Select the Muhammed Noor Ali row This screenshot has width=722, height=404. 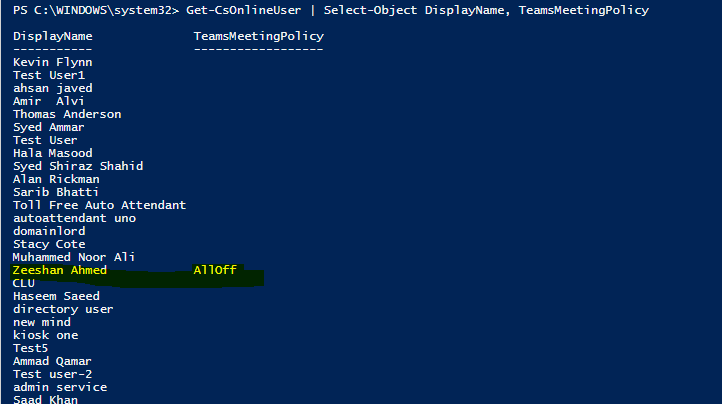click(74, 257)
